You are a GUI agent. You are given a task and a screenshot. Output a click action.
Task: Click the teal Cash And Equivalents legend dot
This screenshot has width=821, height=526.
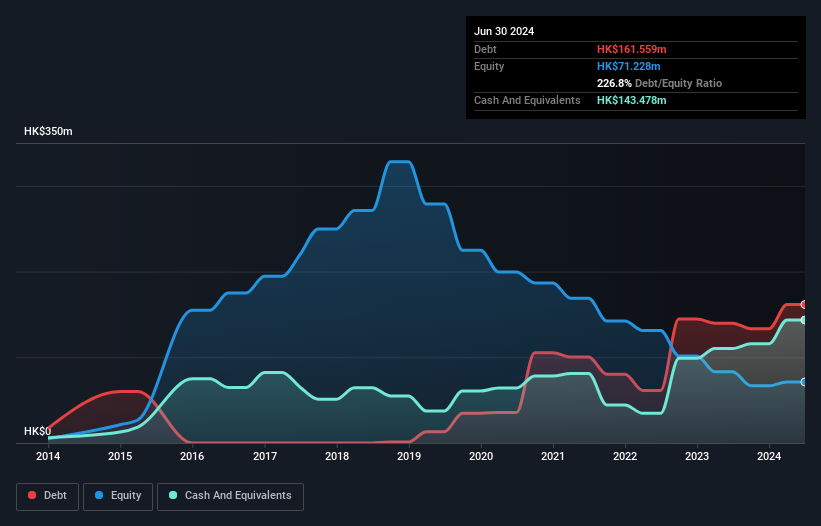(x=174, y=496)
